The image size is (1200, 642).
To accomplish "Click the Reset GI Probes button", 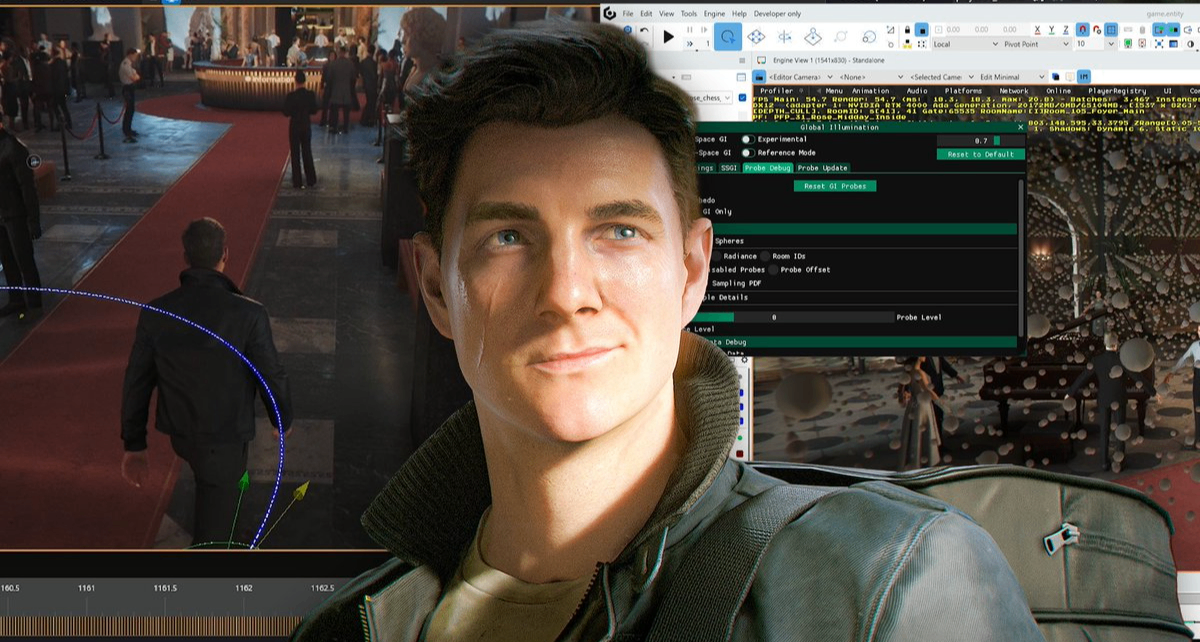I will (x=835, y=186).
